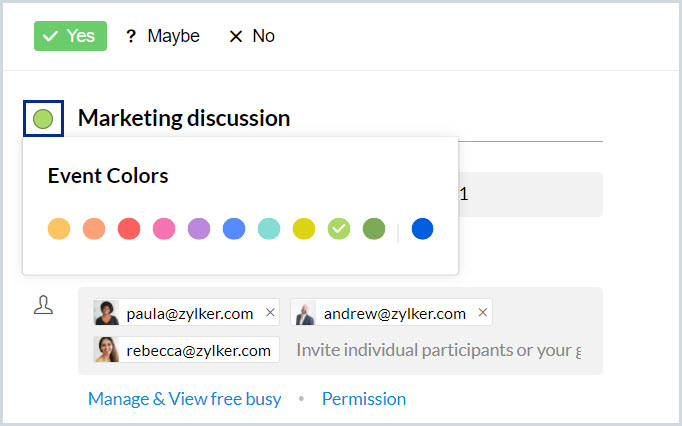
Task: Open the Permission link
Action: [x=364, y=399]
